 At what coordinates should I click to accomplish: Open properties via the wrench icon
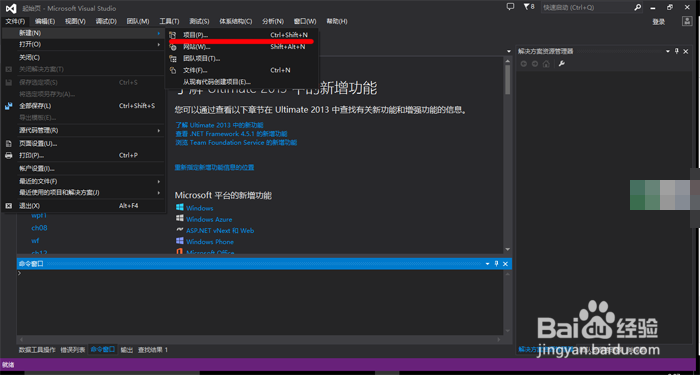click(x=562, y=64)
